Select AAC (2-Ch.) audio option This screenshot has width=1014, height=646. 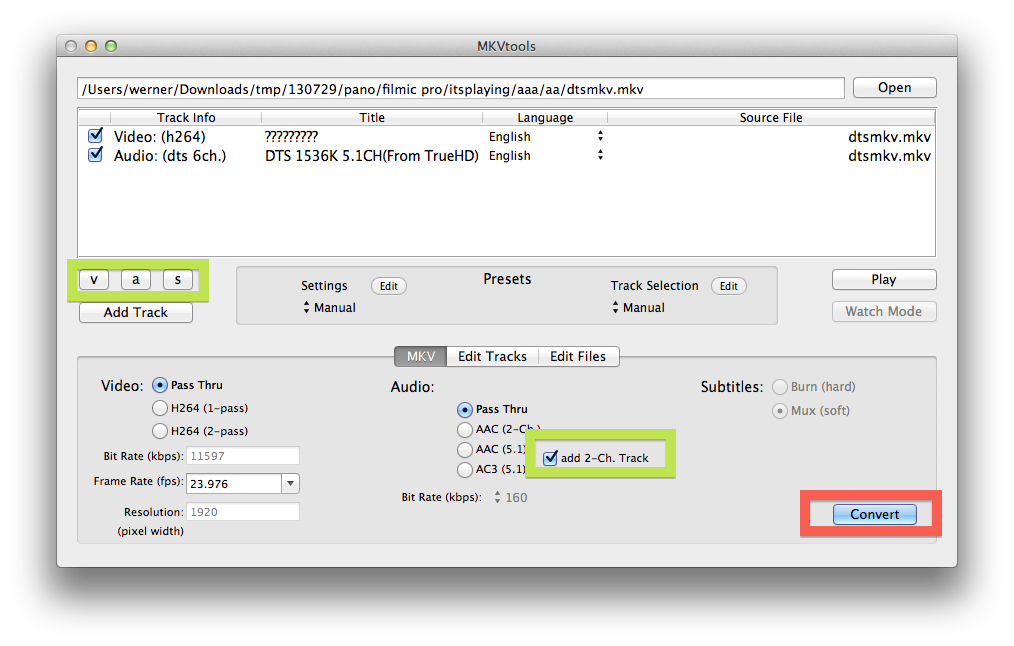pyautogui.click(x=464, y=429)
